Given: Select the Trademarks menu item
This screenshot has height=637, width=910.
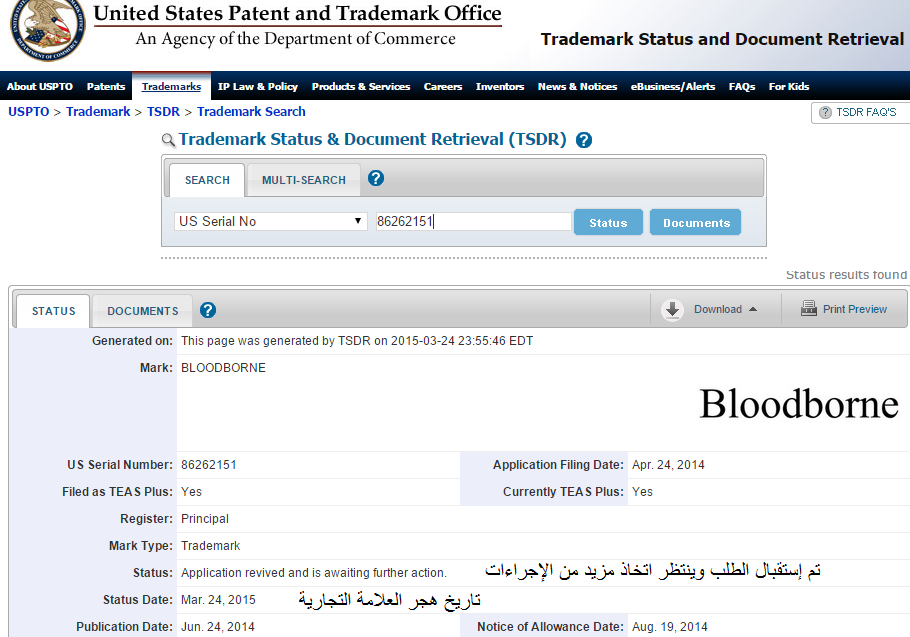Looking at the screenshot, I should tap(171, 86).
